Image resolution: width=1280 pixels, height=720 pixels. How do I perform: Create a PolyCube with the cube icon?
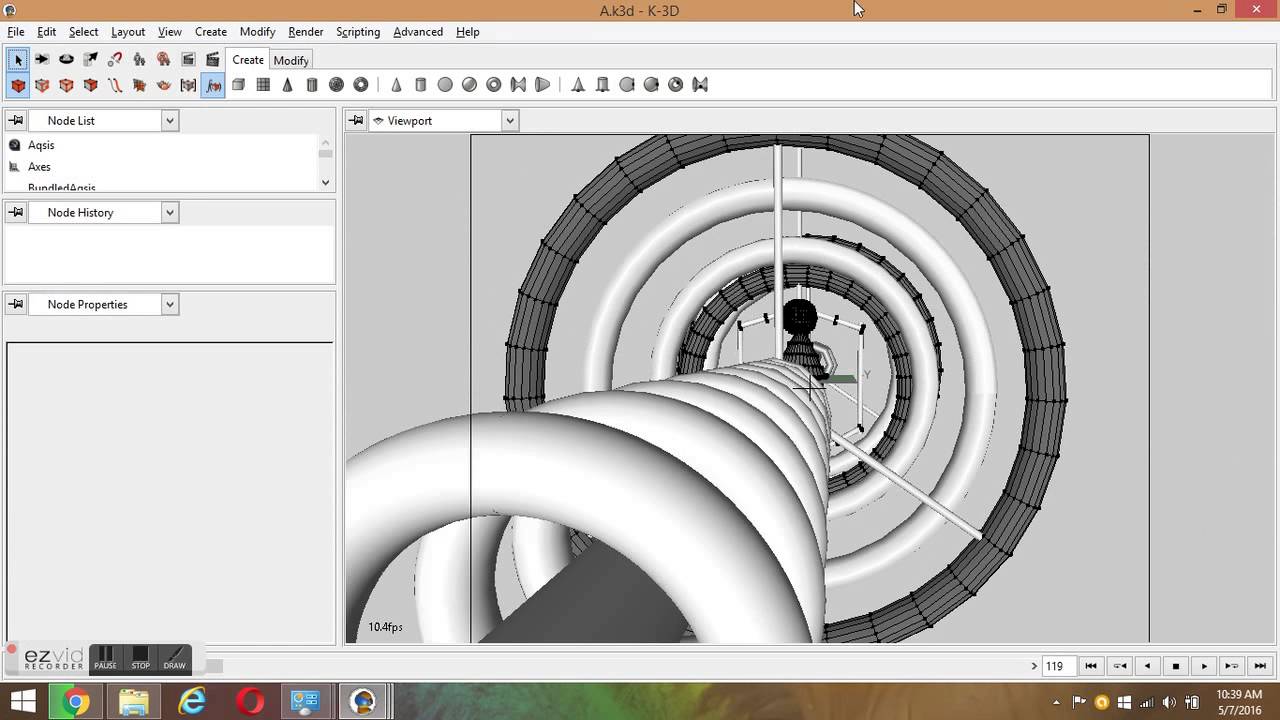click(239, 85)
